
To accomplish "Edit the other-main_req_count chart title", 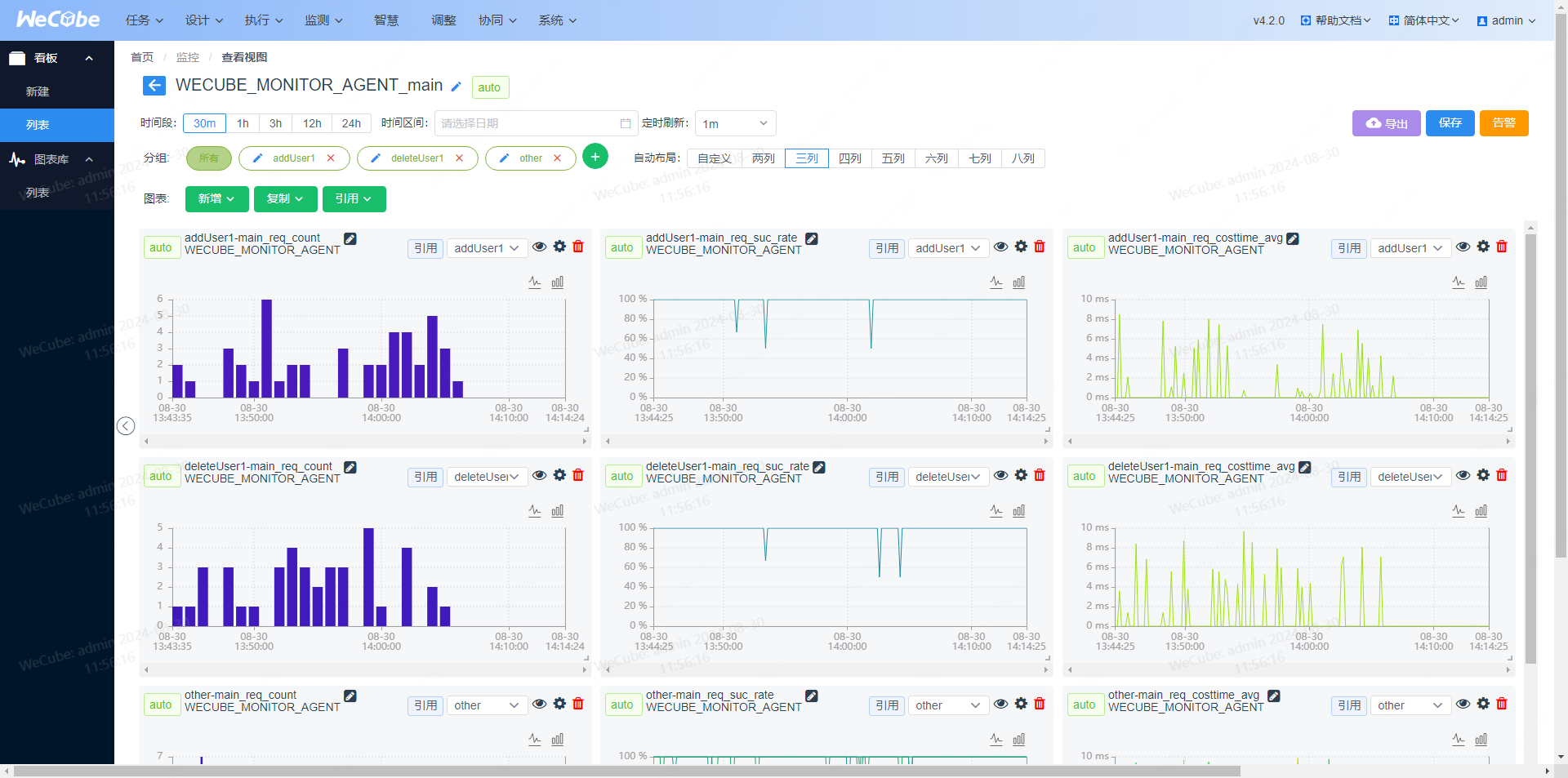I will (x=350, y=696).
